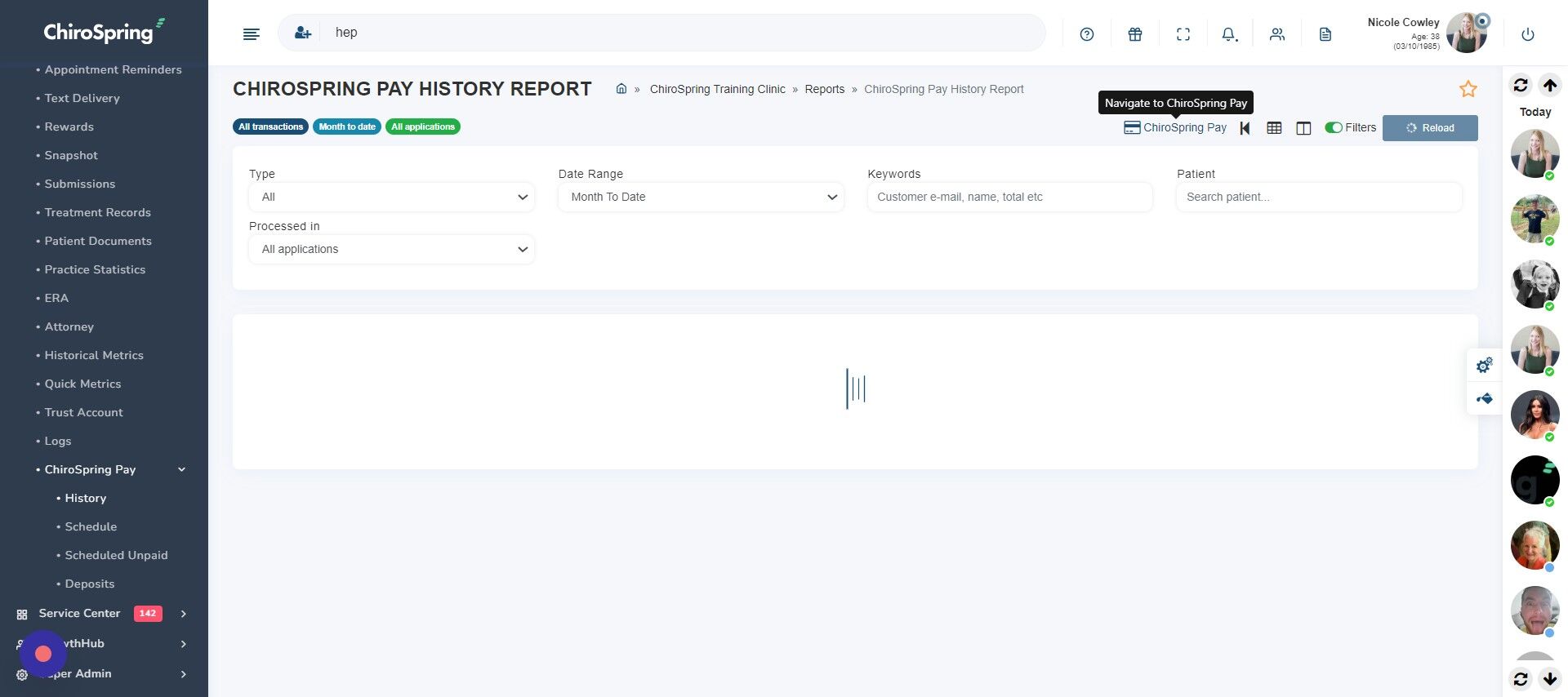This screenshot has width=1568, height=697.
Task: Click Reports breadcrumb link
Action: pyautogui.click(x=824, y=89)
